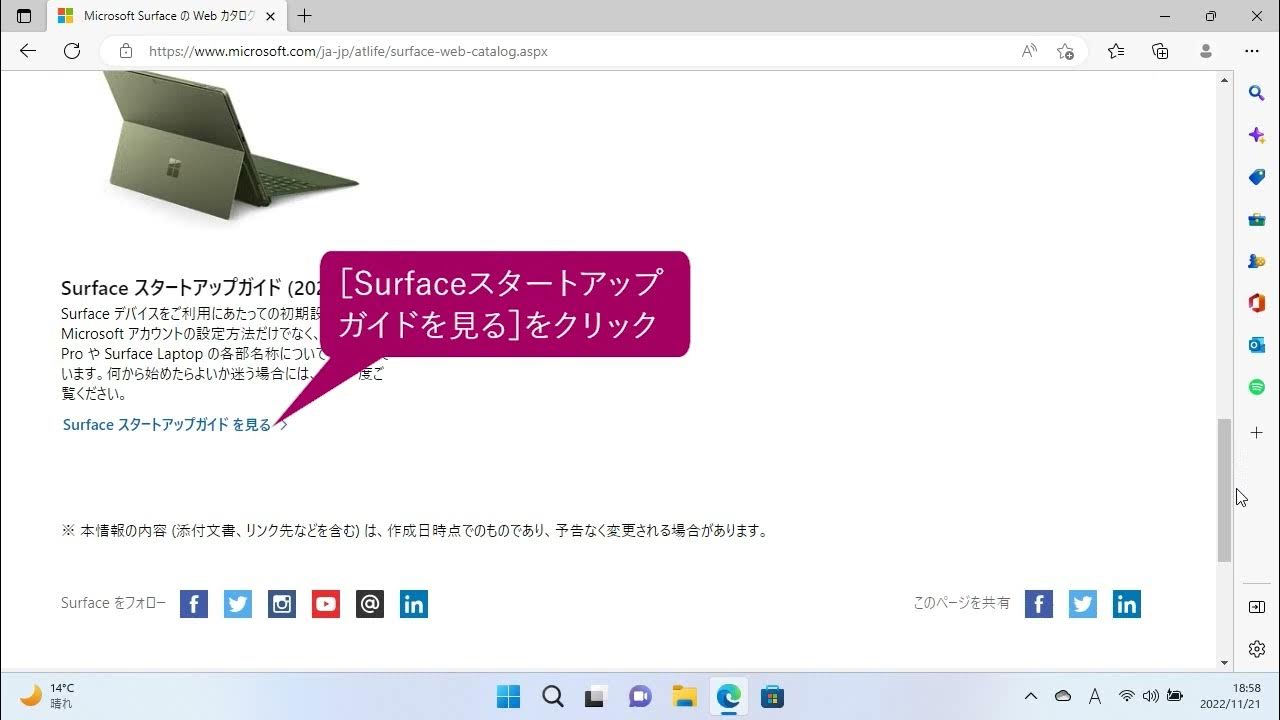Screen dimensions: 1280x720
Task: Open sidebar Spotify icon
Action: tap(1257, 387)
